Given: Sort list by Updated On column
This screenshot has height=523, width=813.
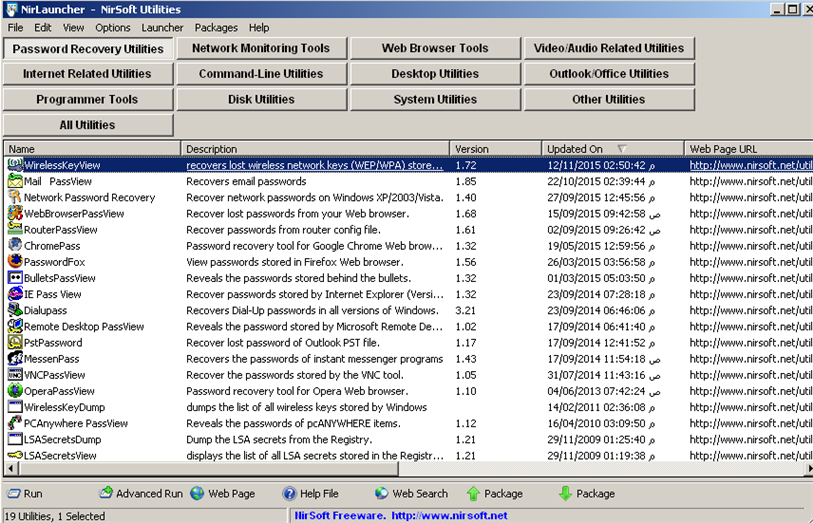Looking at the screenshot, I should click(x=575, y=149).
